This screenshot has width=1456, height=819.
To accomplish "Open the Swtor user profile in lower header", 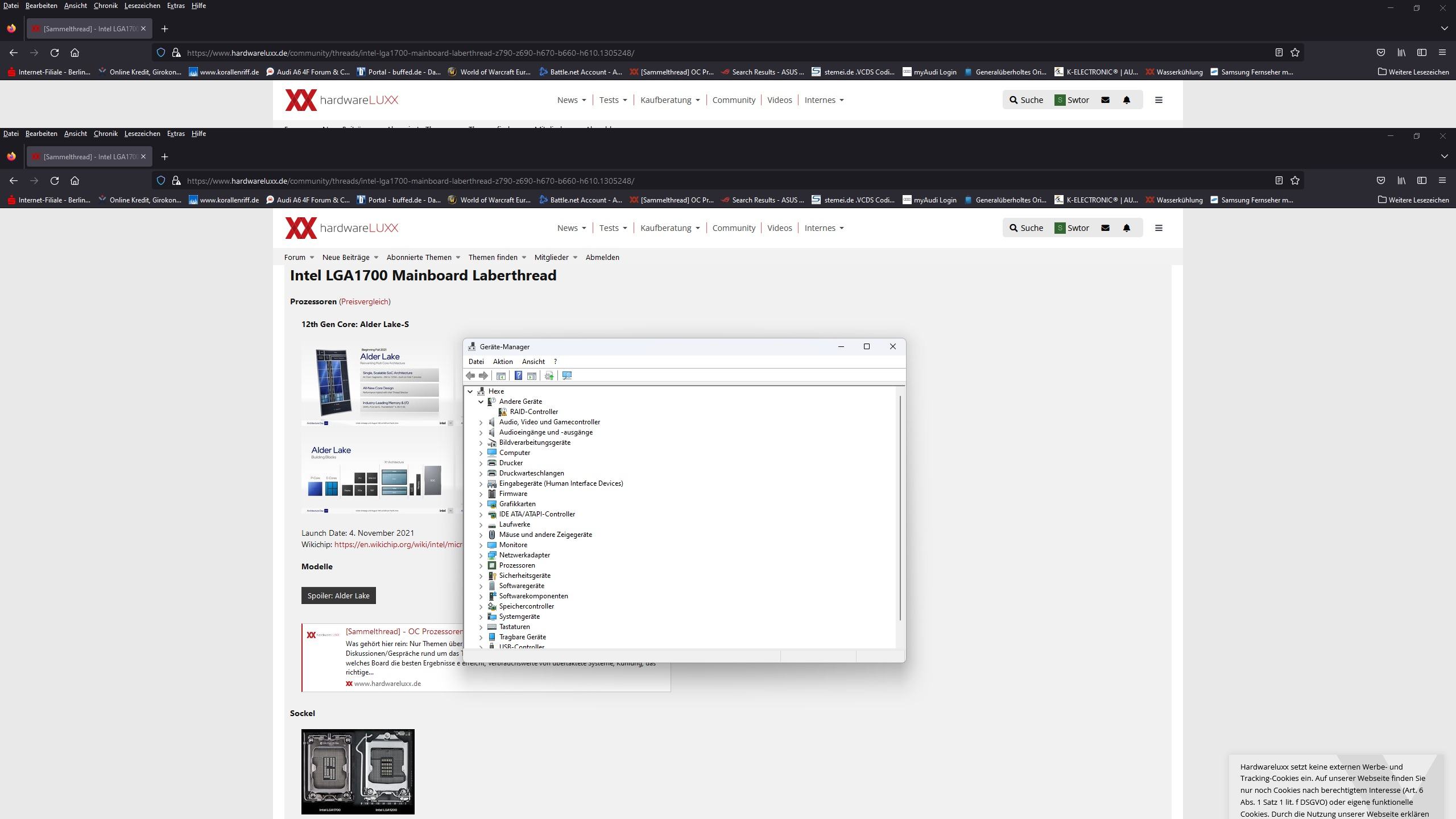I will [1072, 228].
